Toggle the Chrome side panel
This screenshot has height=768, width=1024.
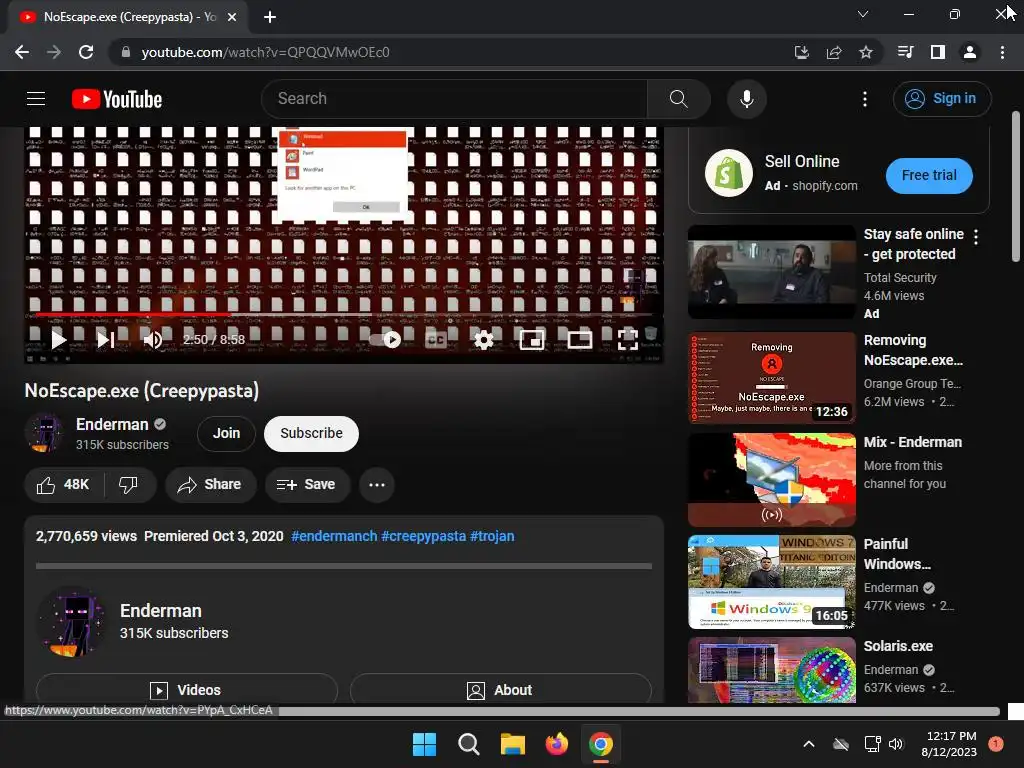[938, 52]
